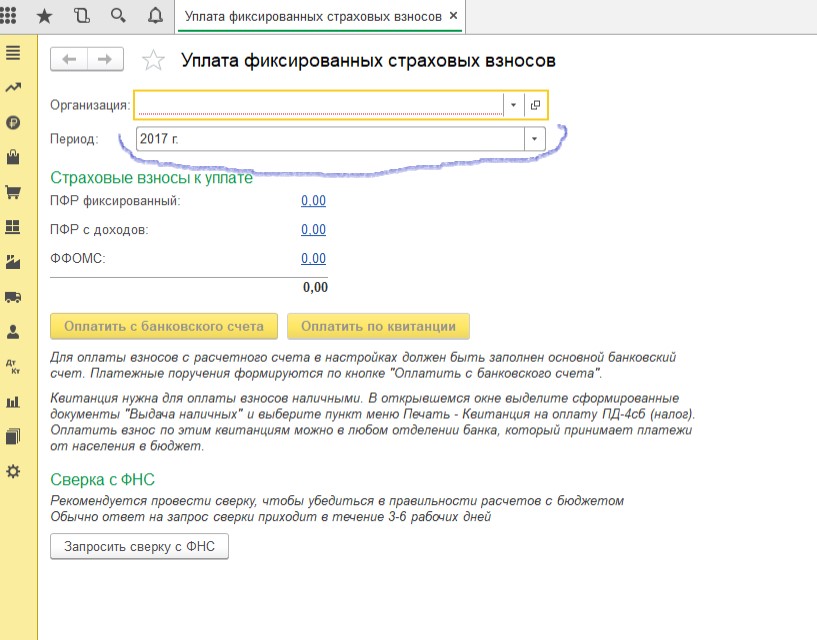Image resolution: width=817 pixels, height=640 pixels.
Task: Expand the Период dropdown arrow
Action: pyautogui.click(x=534, y=139)
